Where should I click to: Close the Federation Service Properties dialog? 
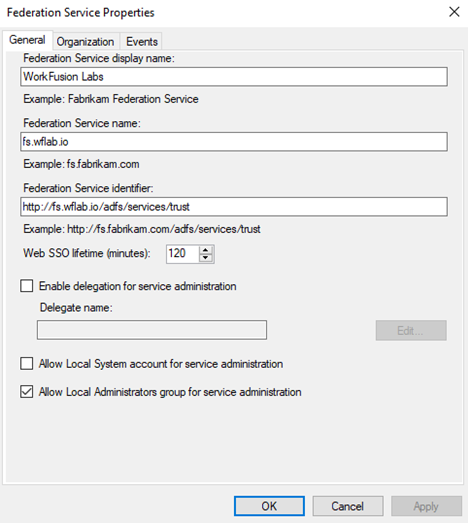pos(454,12)
